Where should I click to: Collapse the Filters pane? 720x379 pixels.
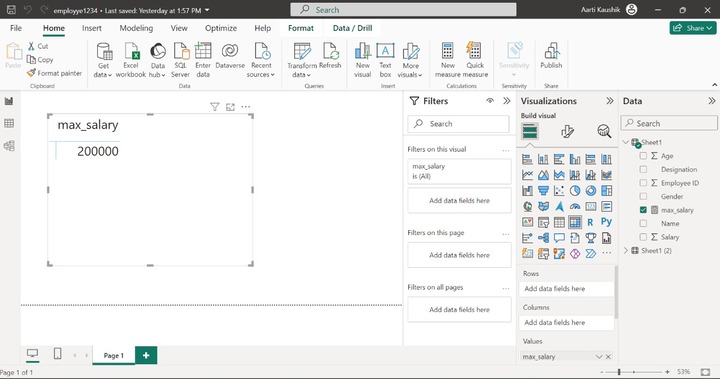point(506,101)
